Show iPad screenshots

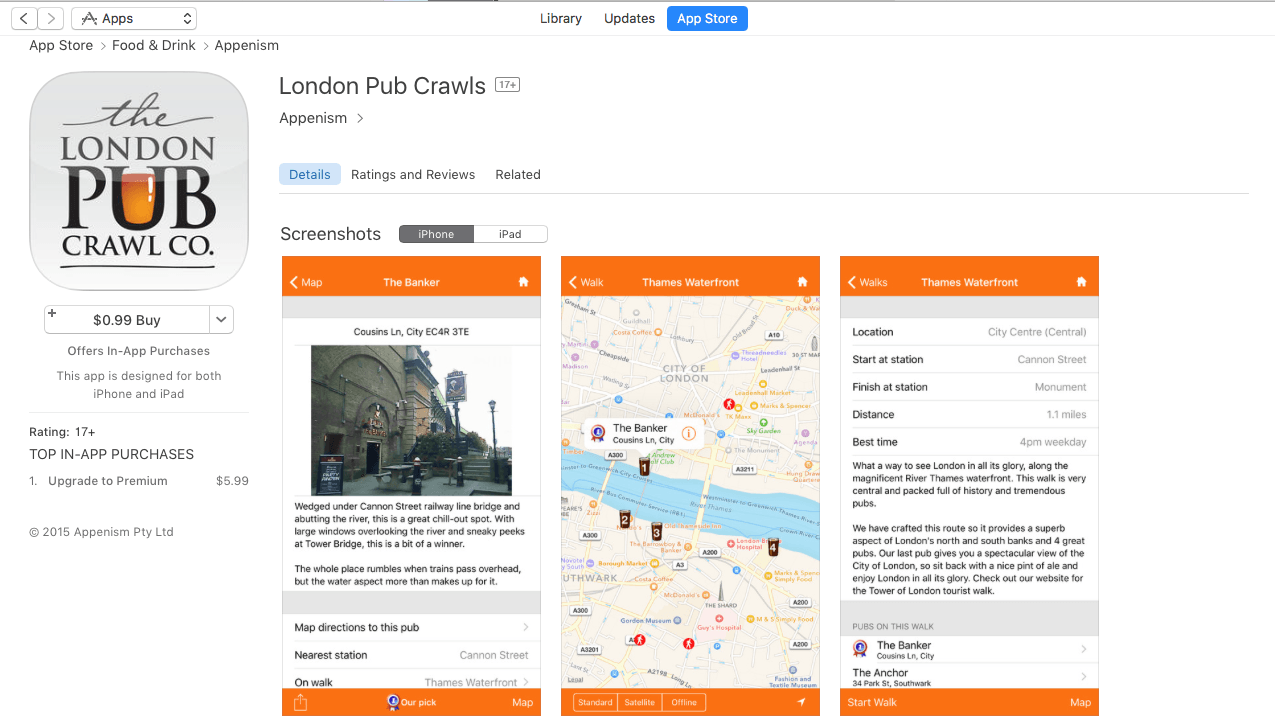pyautogui.click(x=510, y=234)
